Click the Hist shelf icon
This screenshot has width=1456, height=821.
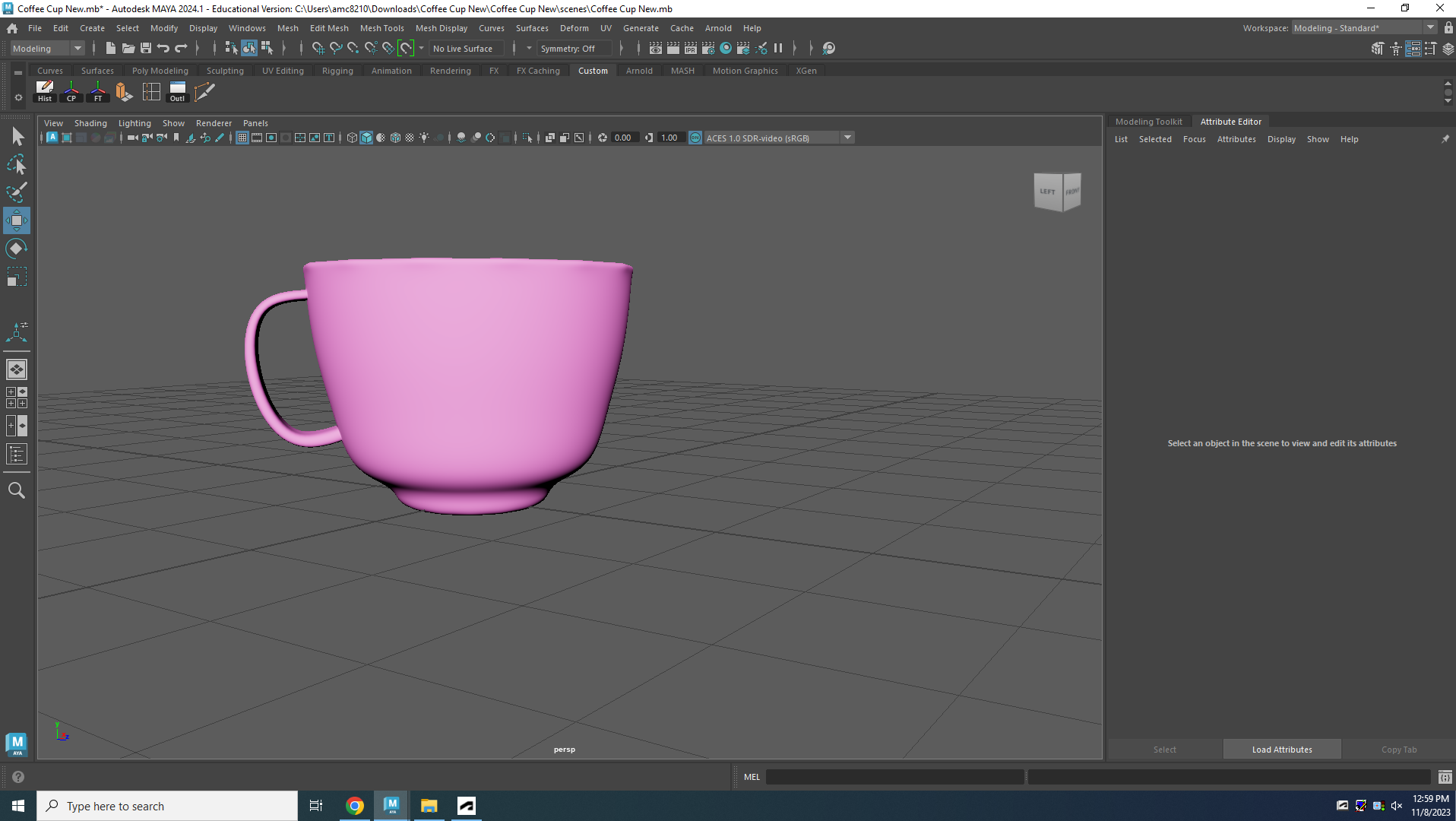click(x=44, y=91)
